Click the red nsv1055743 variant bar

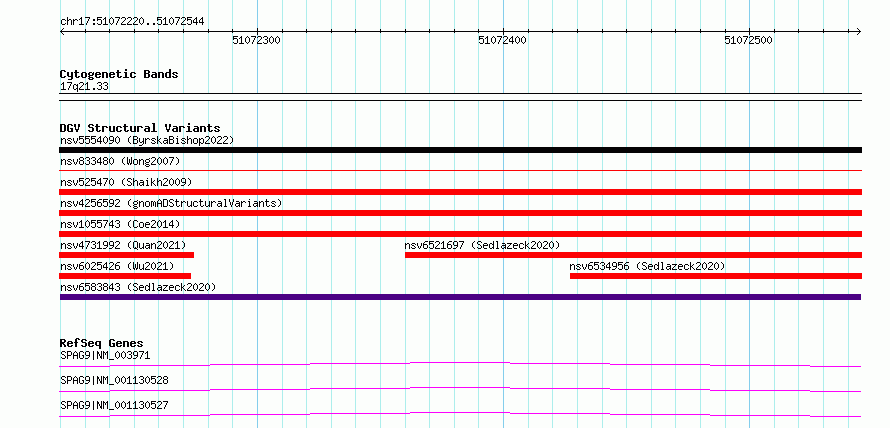coord(460,234)
